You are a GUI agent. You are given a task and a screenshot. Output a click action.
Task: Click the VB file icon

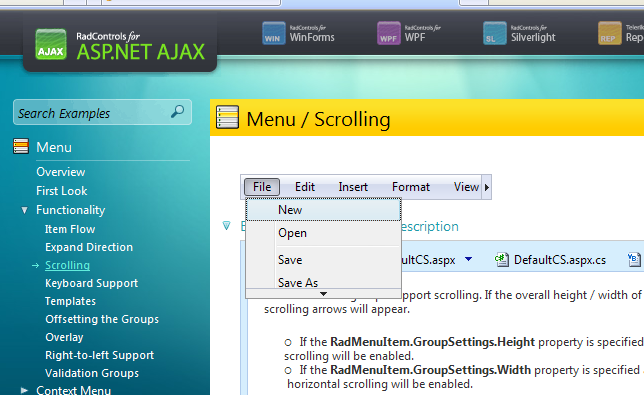pyautogui.click(x=634, y=260)
